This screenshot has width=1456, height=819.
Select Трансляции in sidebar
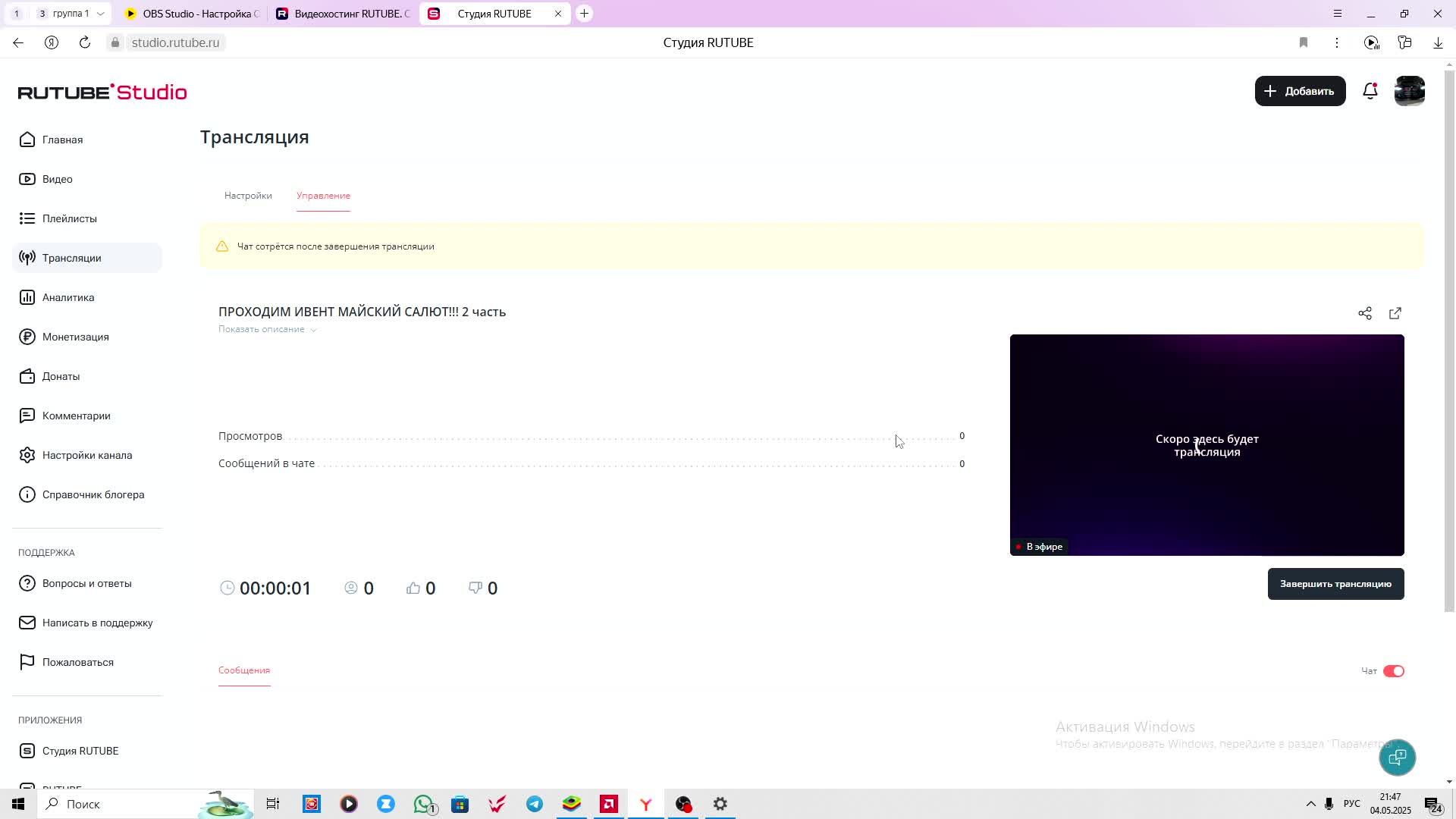click(x=87, y=258)
